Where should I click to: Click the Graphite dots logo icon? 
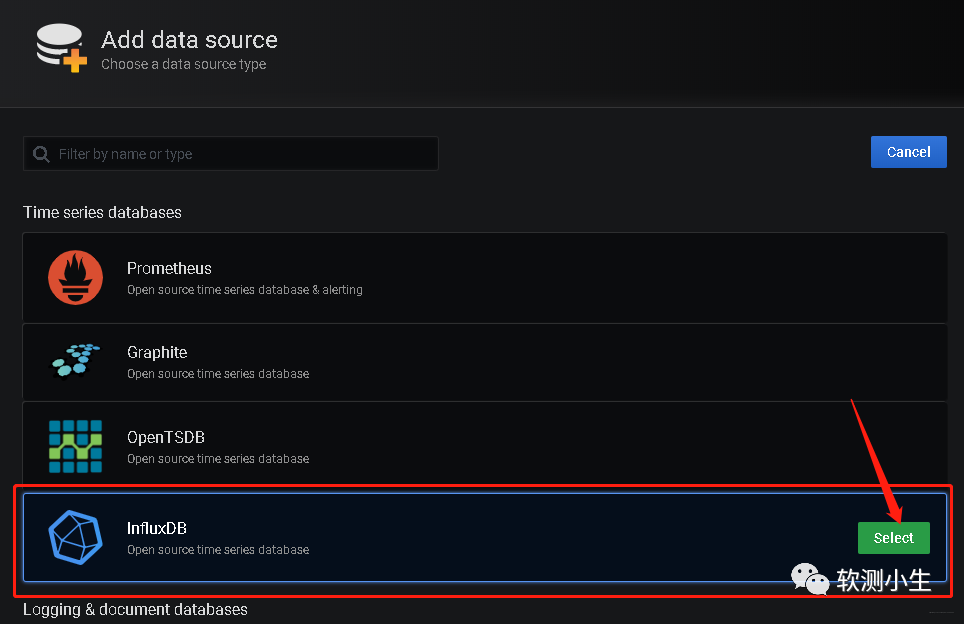76,360
